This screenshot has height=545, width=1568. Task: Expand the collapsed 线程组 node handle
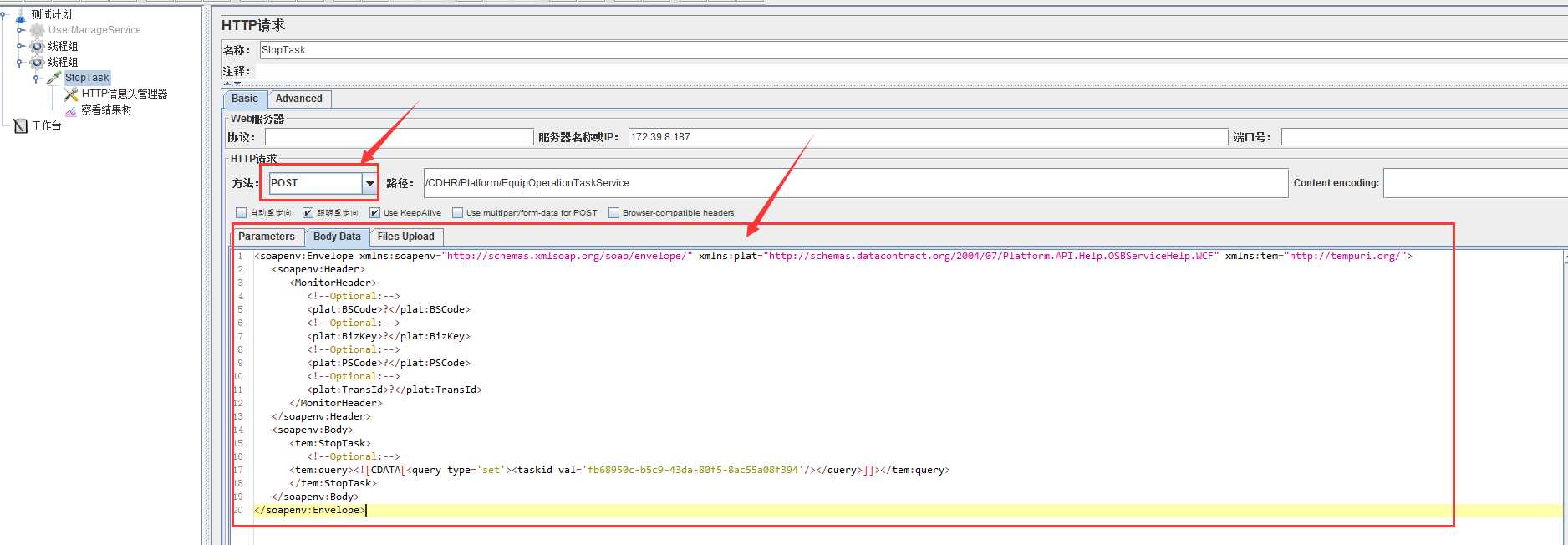click(x=20, y=46)
